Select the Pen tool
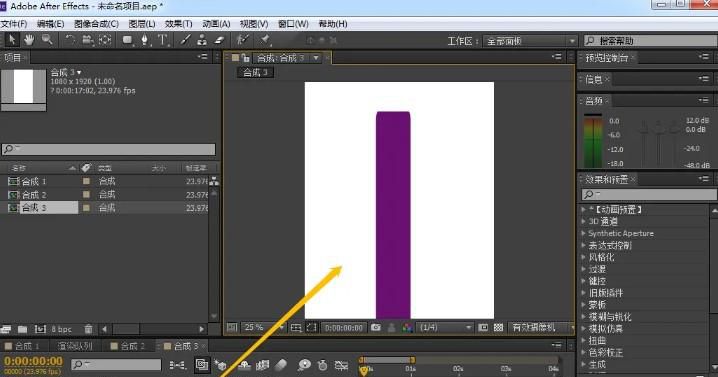Screen dimensions: 718x377 145,40
